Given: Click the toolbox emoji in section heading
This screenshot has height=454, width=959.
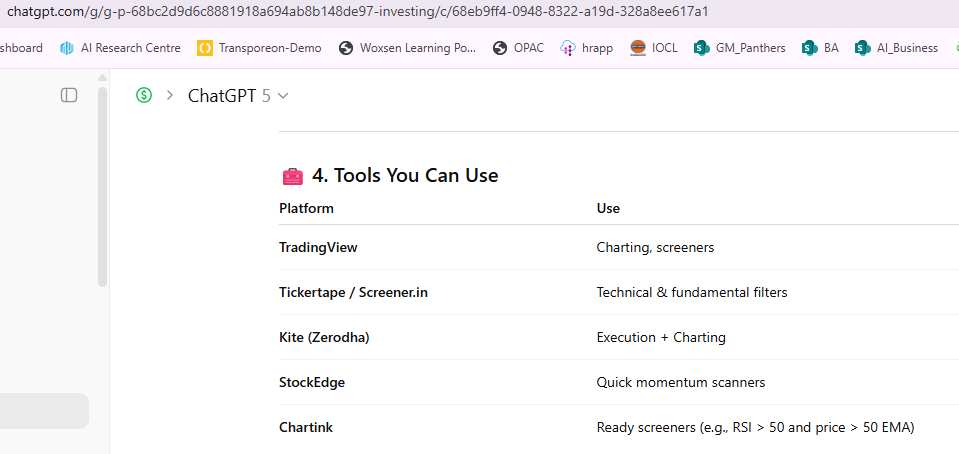Looking at the screenshot, I should coord(292,176).
